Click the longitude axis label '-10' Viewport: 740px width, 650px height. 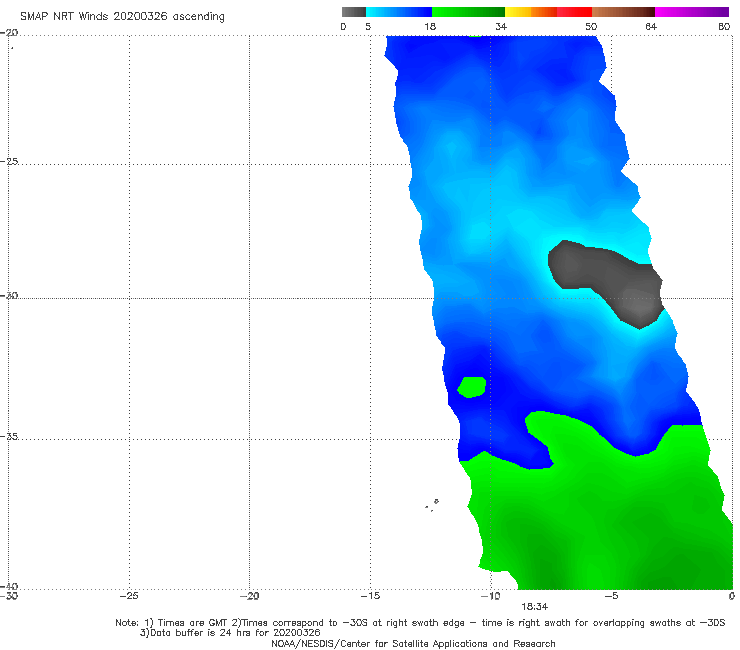[x=490, y=596]
